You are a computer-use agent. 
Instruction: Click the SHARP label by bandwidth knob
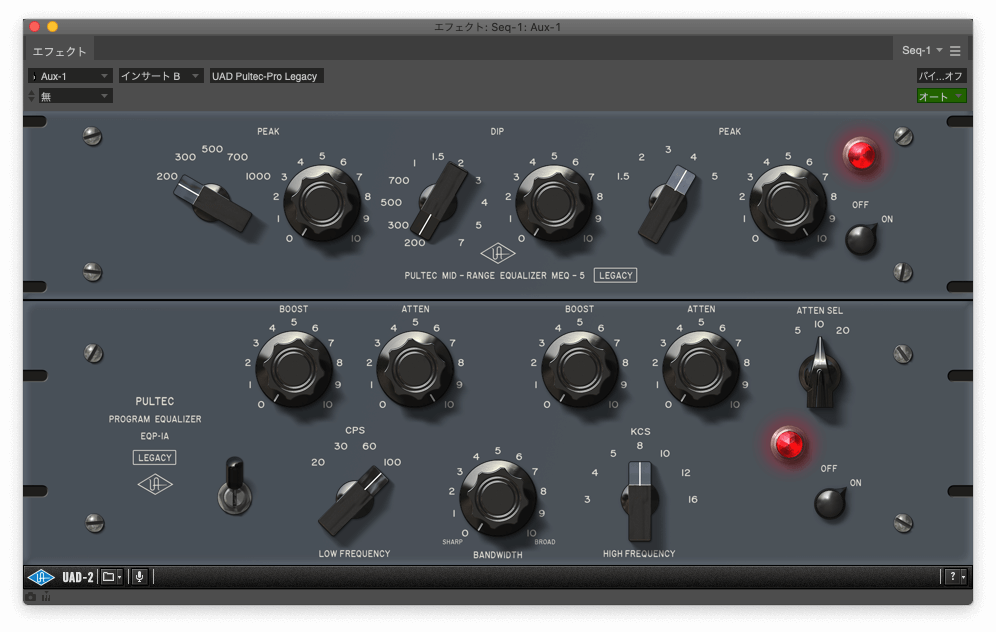click(x=452, y=542)
